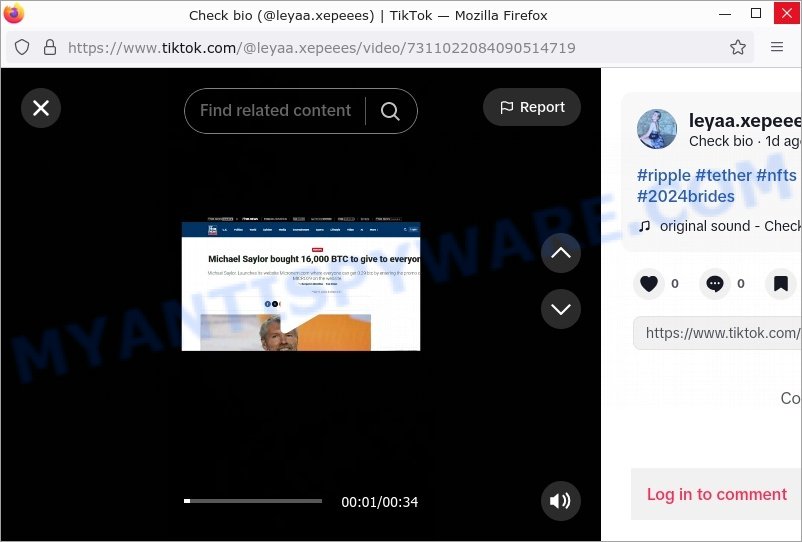The height and width of the screenshot is (542, 802).
Task: Select the video link URL field
Action: pos(718,333)
